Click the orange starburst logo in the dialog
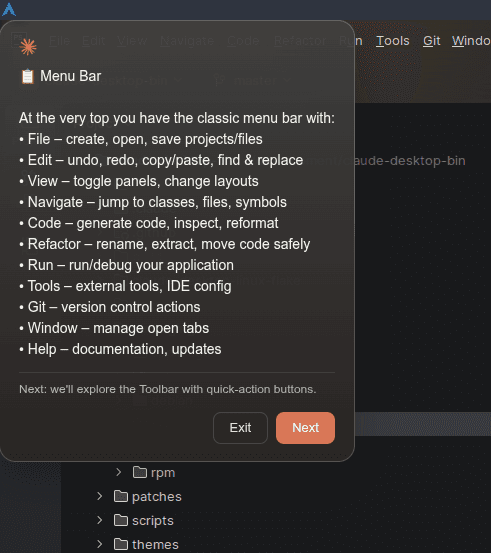This screenshot has height=553, width=491. 28,47
